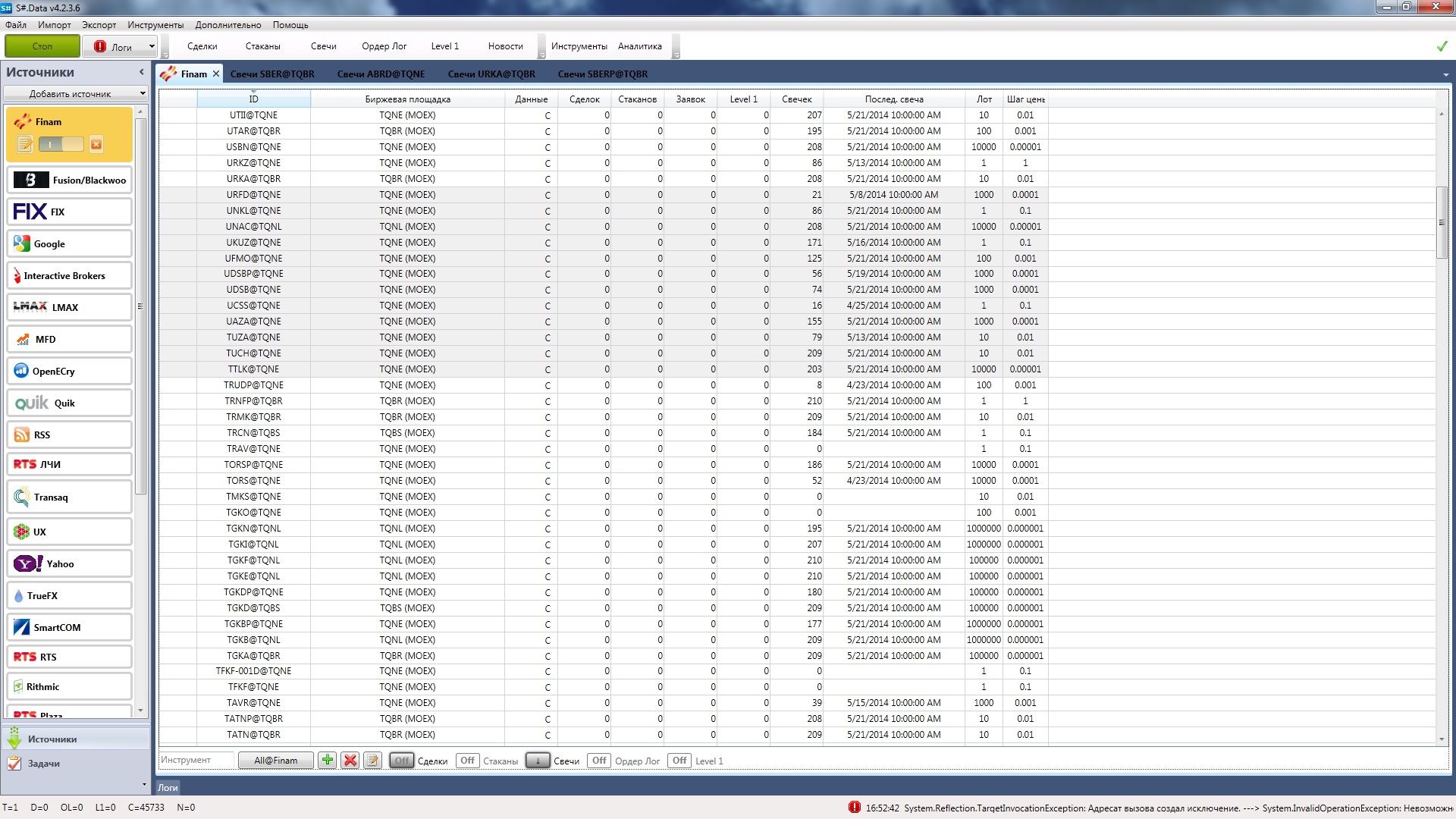This screenshot has width=1456, height=819.
Task: Close the Finam tab
Action: (x=216, y=74)
